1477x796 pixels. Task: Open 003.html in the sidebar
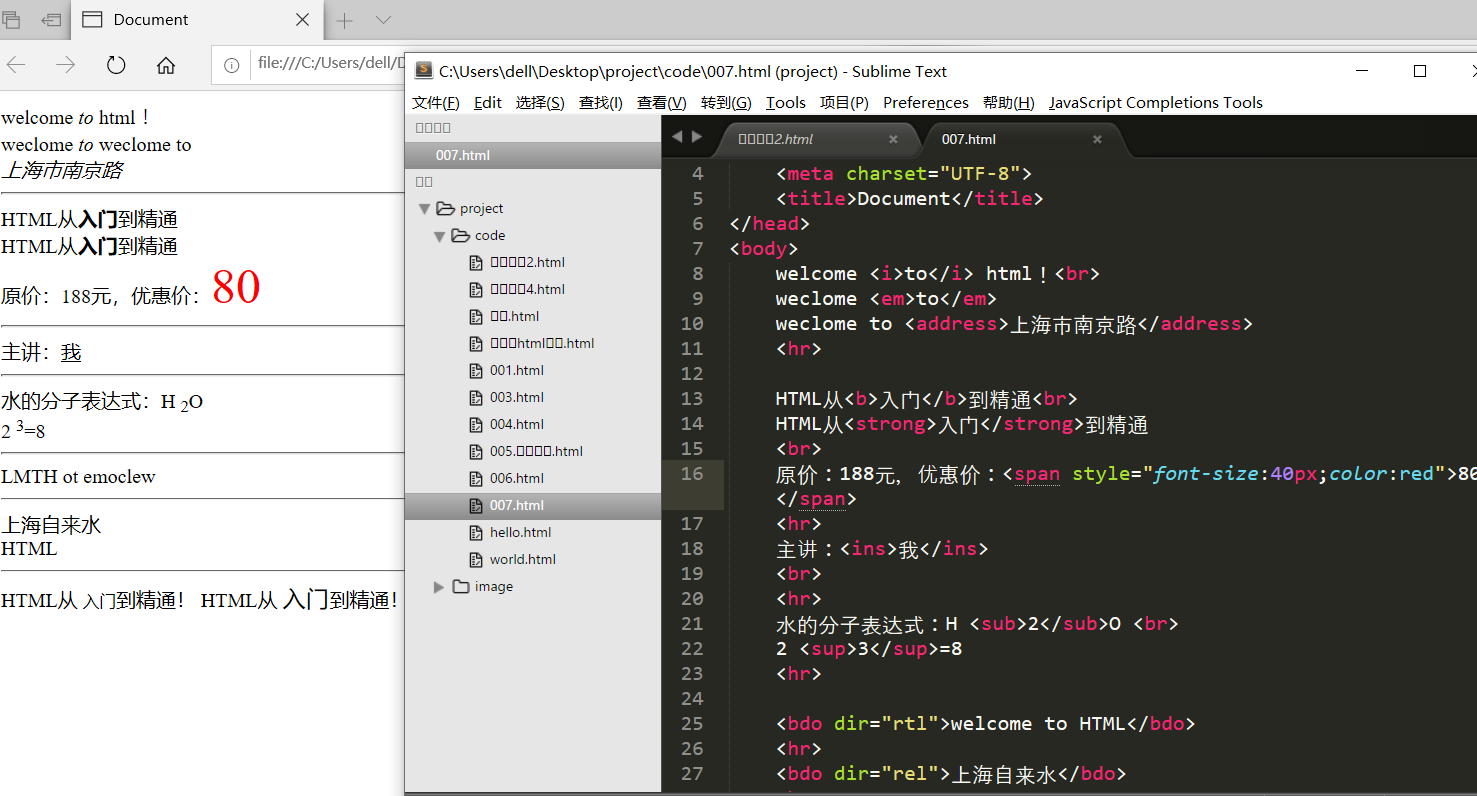[x=516, y=397]
